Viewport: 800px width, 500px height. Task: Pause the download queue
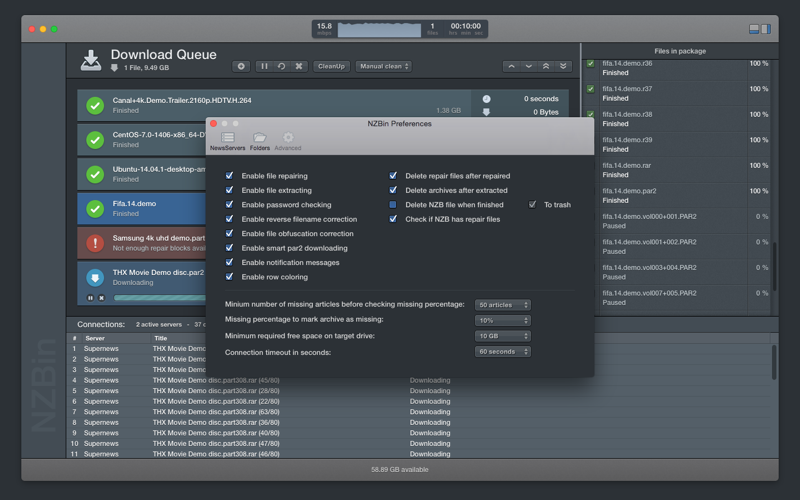point(264,66)
